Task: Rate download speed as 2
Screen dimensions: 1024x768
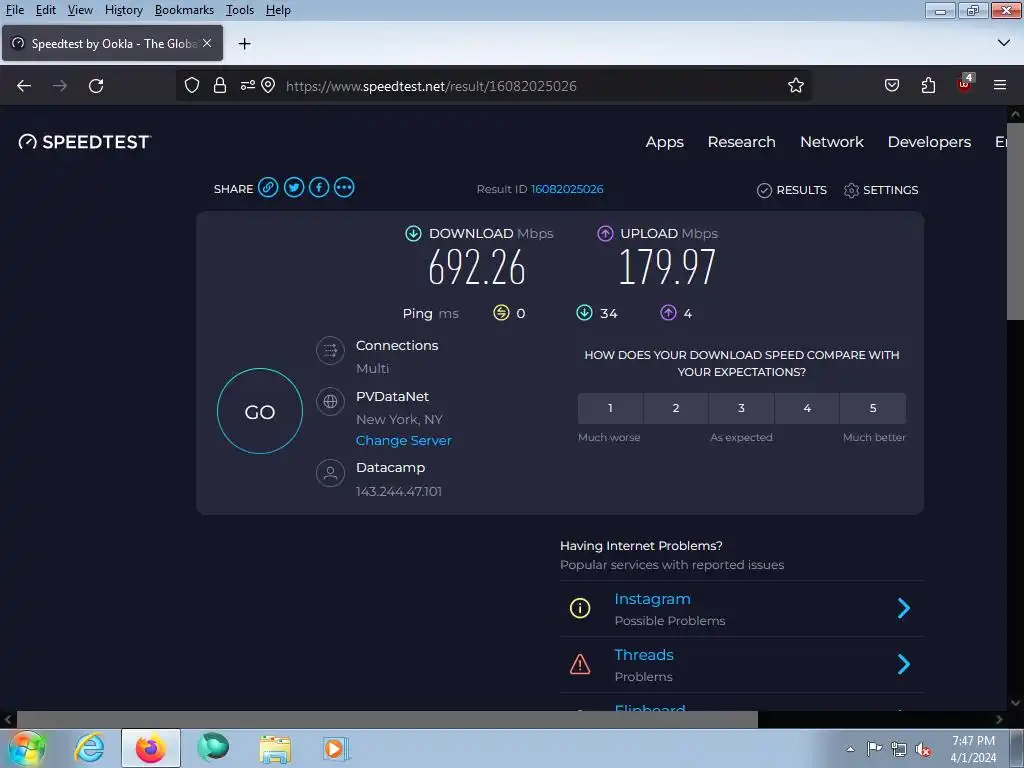Action: point(676,408)
